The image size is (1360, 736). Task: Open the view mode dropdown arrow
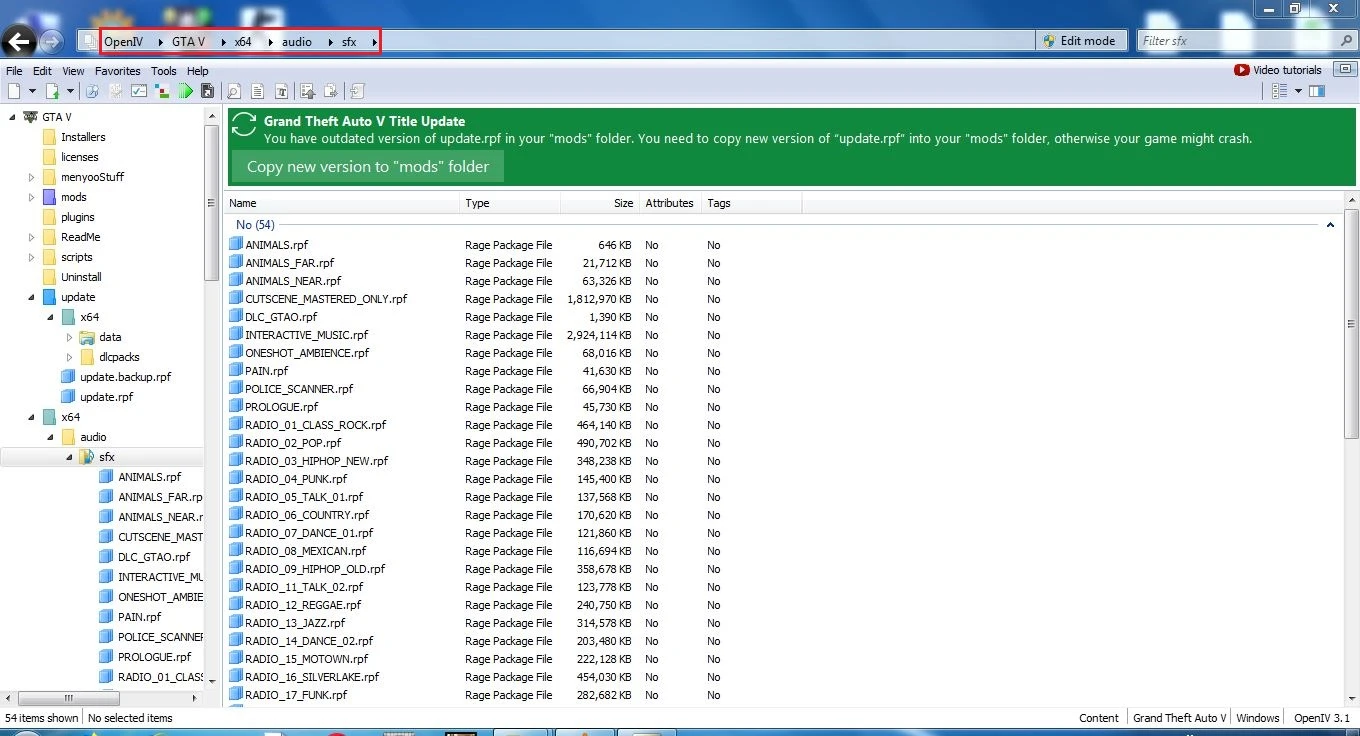(x=1298, y=91)
